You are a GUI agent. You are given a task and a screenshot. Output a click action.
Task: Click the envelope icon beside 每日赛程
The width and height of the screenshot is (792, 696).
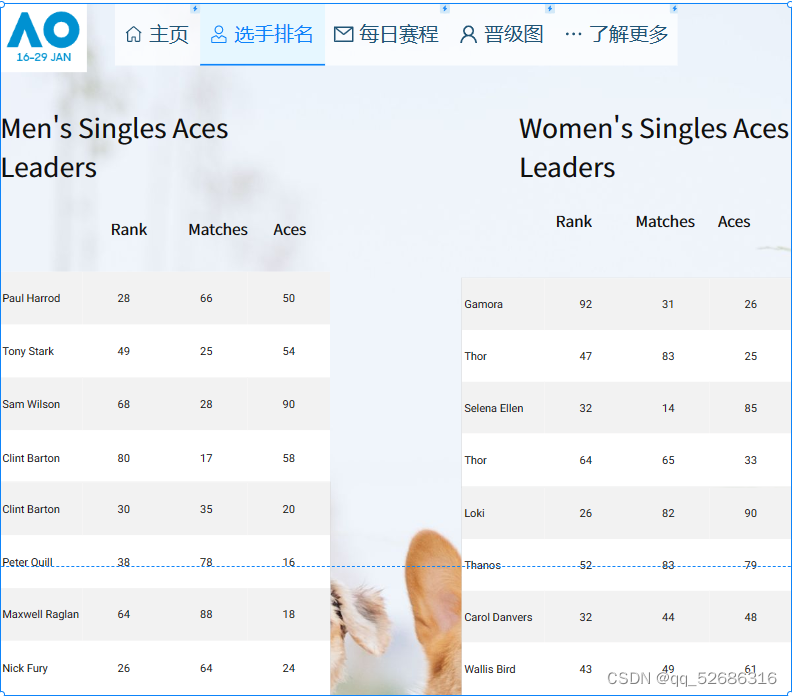343,34
